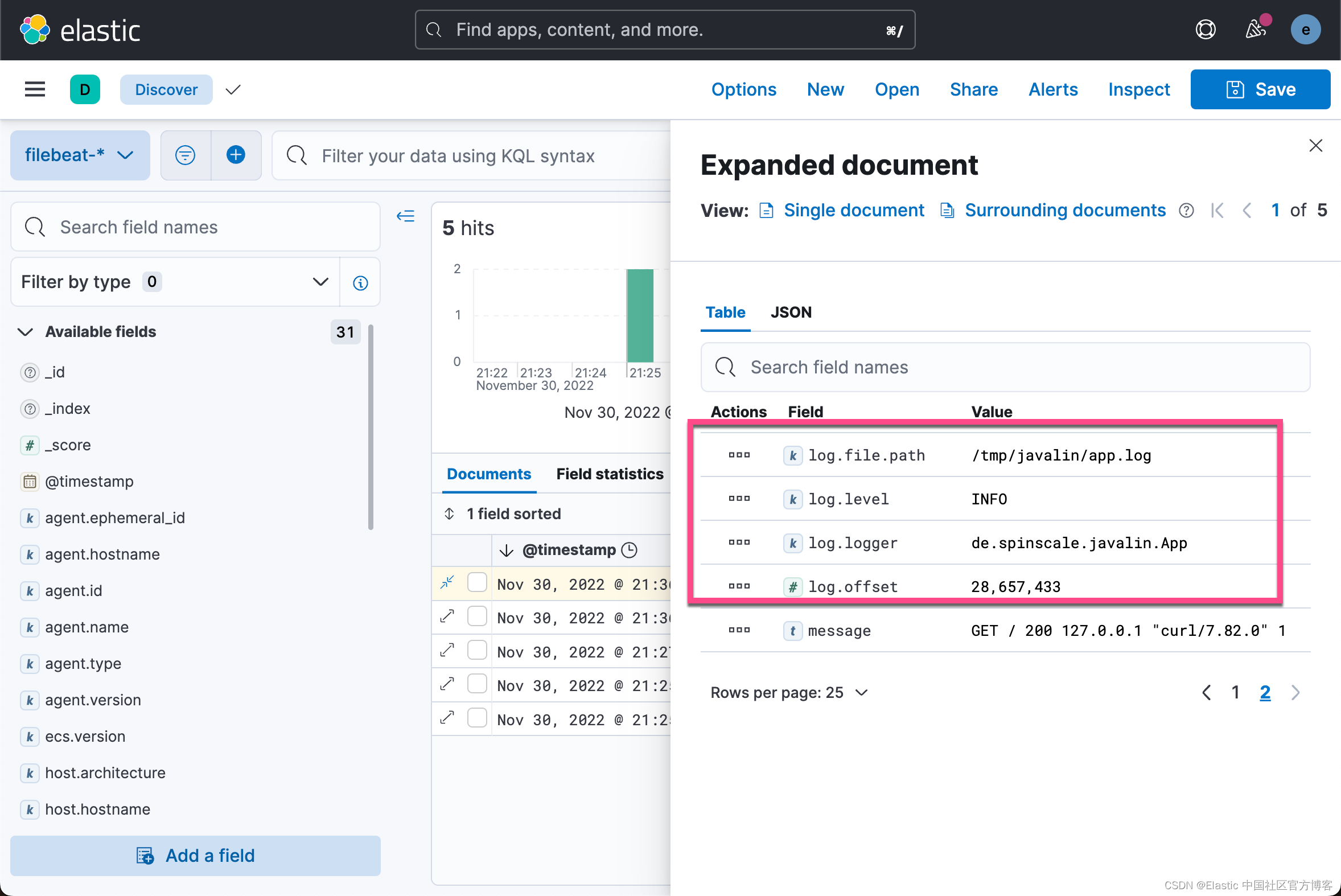Click the green histogram bar at 21:25
The height and width of the screenshot is (896, 1341).
pos(640,315)
